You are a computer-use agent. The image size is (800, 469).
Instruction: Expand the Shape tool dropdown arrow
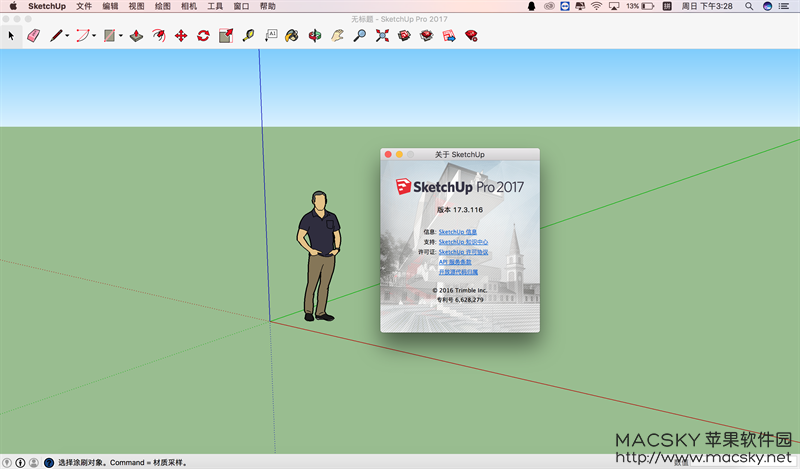(x=120, y=36)
